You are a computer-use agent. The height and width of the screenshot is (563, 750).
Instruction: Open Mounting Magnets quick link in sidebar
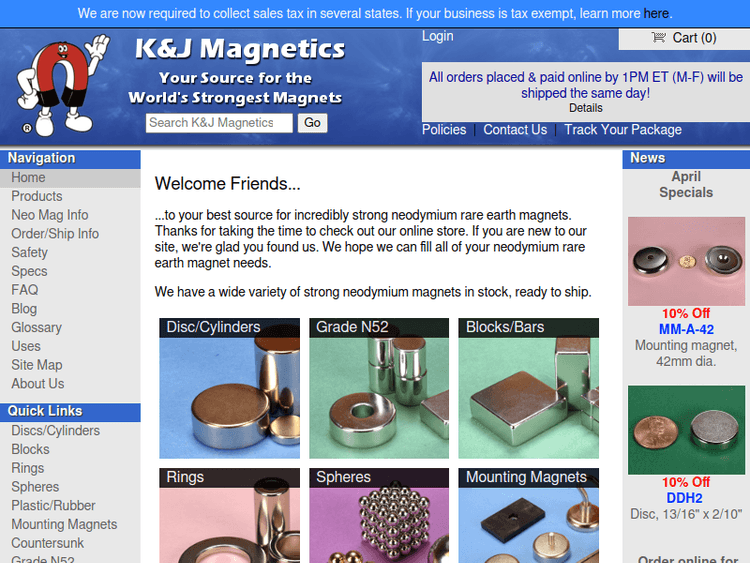[70, 524]
